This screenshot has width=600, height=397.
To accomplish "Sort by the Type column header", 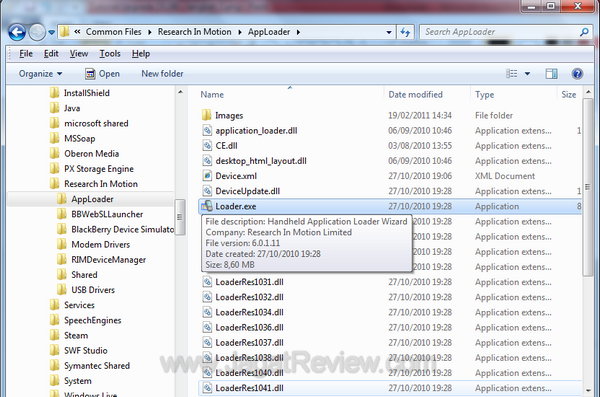I will (x=484, y=95).
